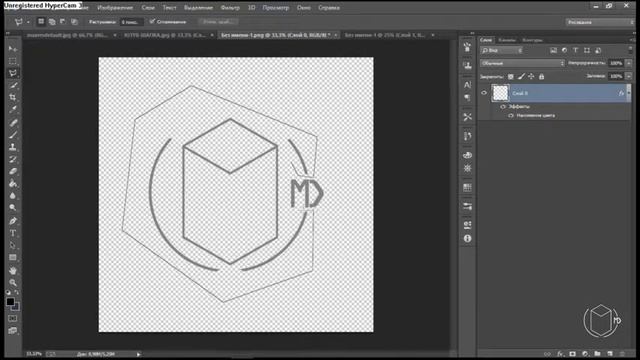
Task: Switch to the Paths panel tab
Action: [532, 40]
